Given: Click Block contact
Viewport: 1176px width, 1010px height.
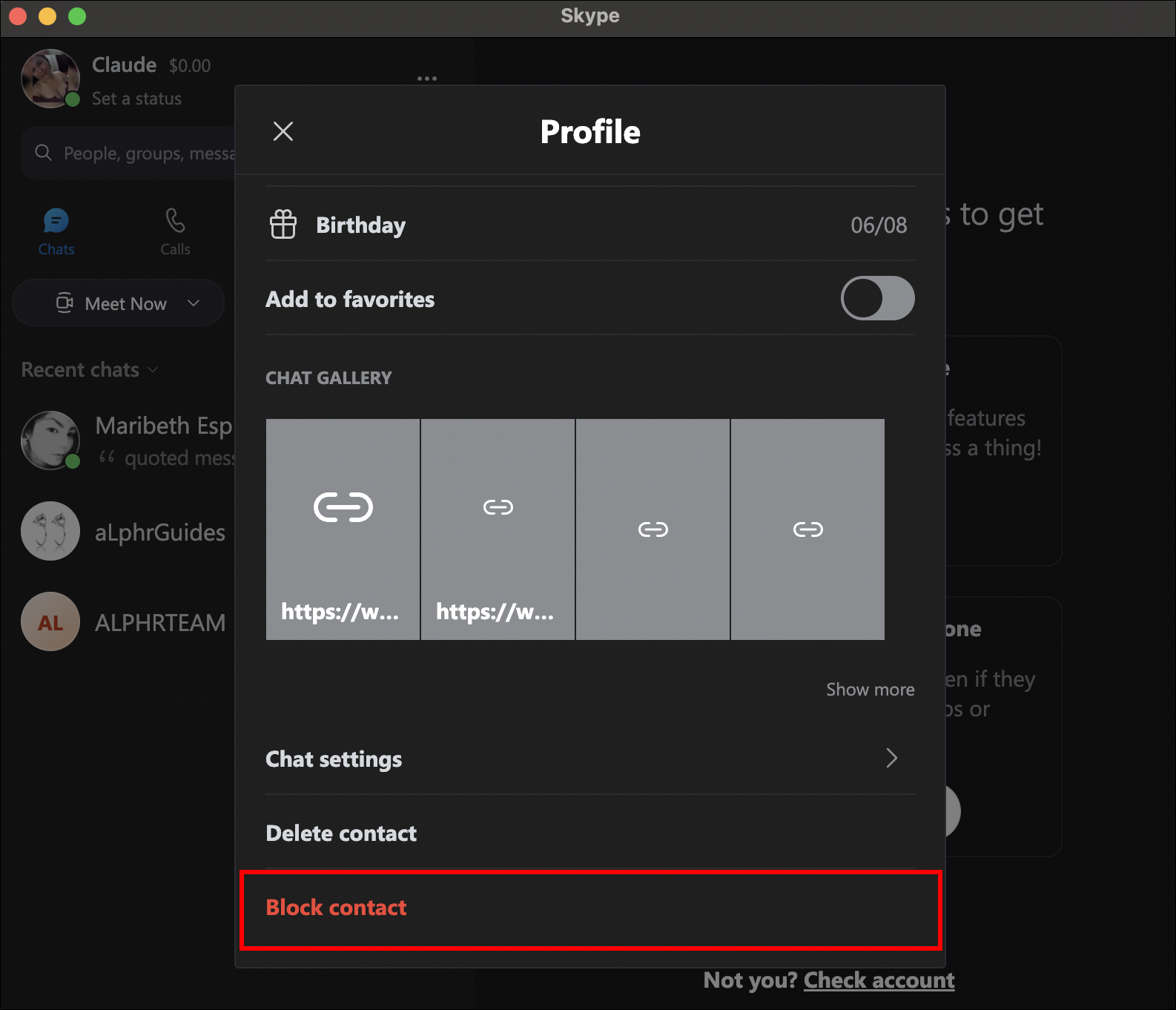Looking at the screenshot, I should click(336, 908).
